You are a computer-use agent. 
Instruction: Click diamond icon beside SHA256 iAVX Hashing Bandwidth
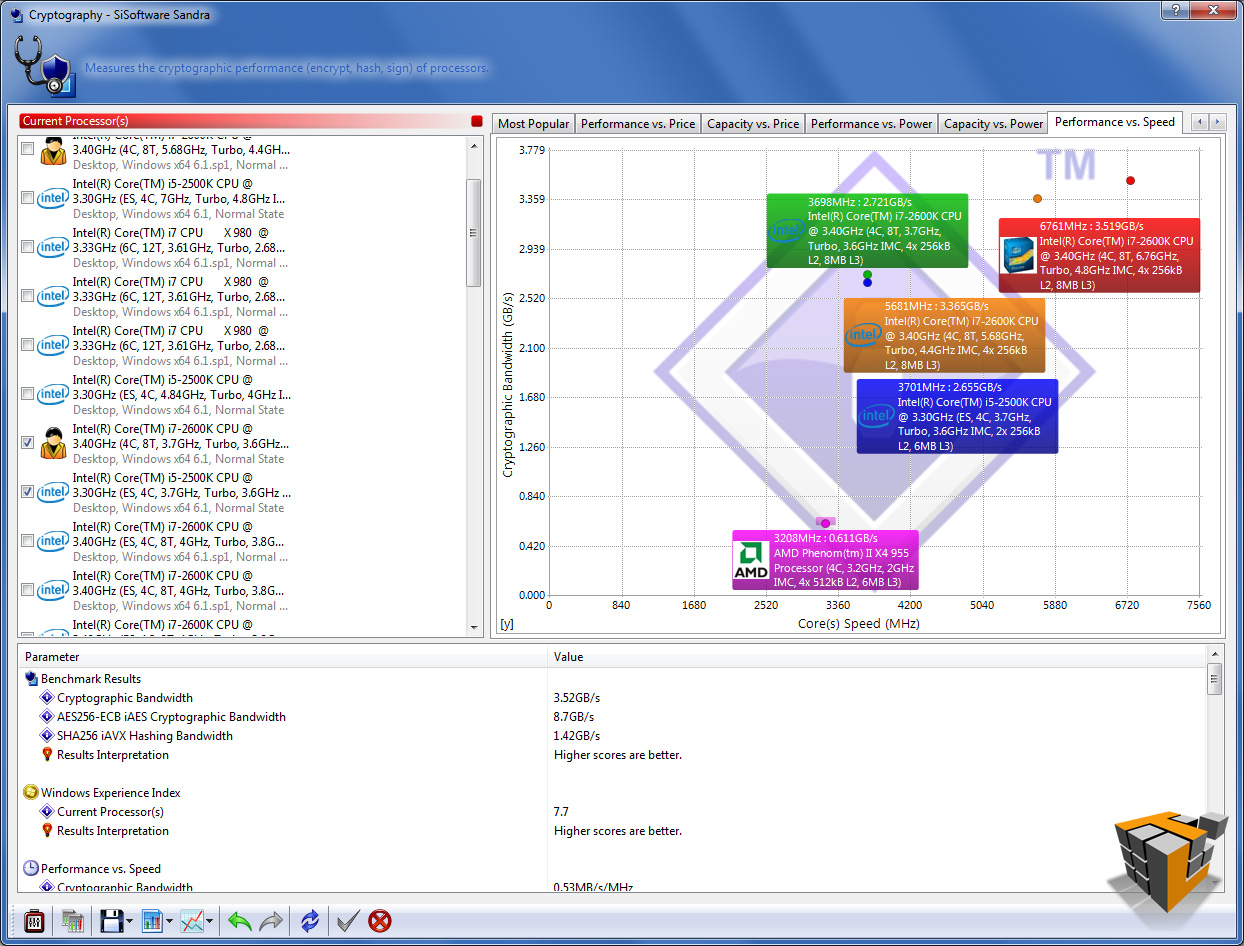(47, 736)
